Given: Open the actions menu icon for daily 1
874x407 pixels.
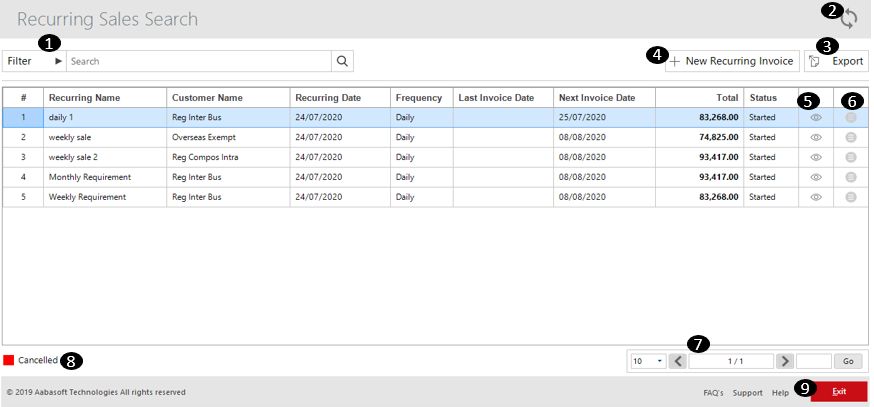Looking at the screenshot, I should [851, 118].
